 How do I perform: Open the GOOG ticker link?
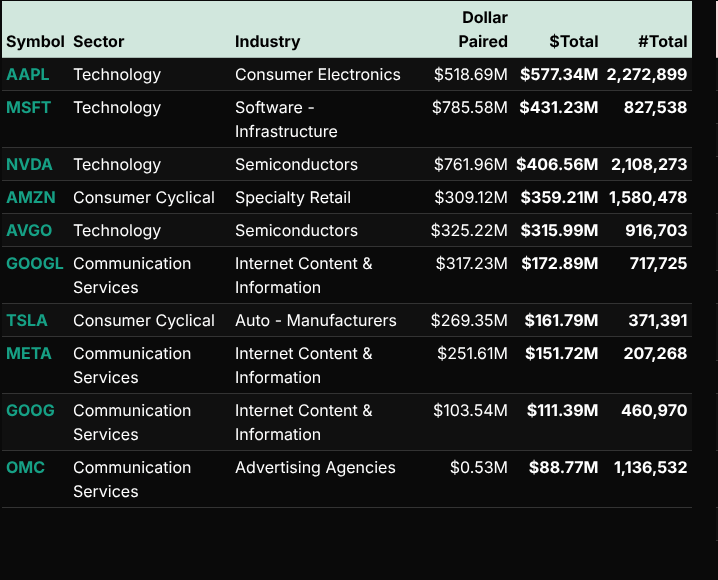click(x=30, y=411)
